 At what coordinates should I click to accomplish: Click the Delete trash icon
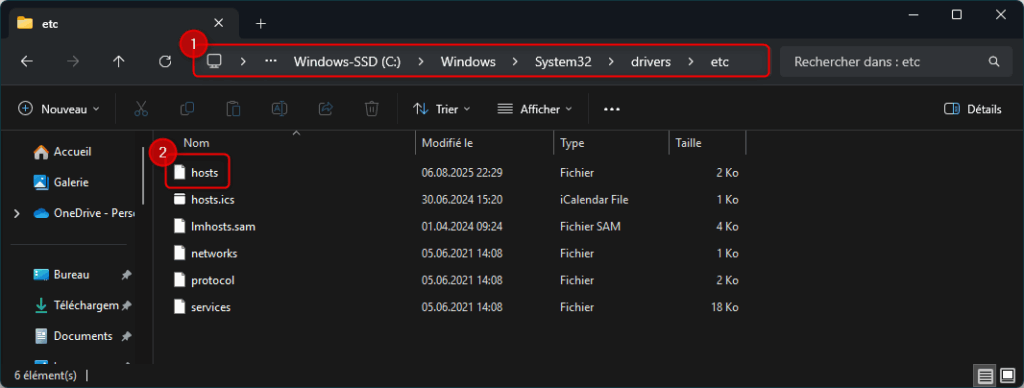click(x=372, y=109)
